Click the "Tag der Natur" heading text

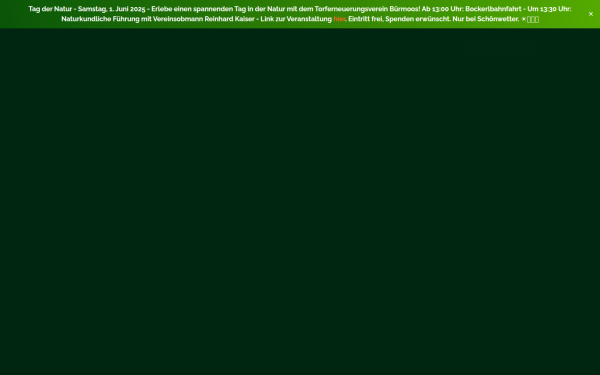click(50, 9)
